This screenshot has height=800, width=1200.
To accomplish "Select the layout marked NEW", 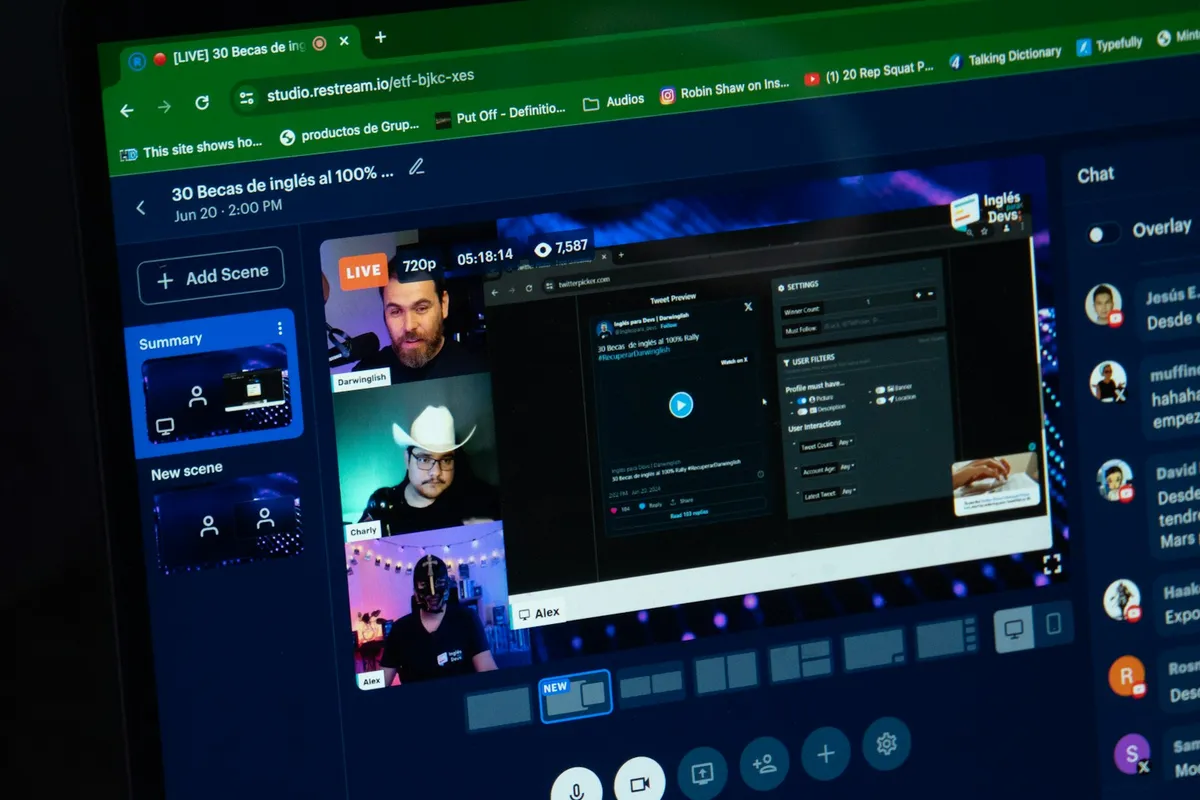I will click(x=575, y=695).
